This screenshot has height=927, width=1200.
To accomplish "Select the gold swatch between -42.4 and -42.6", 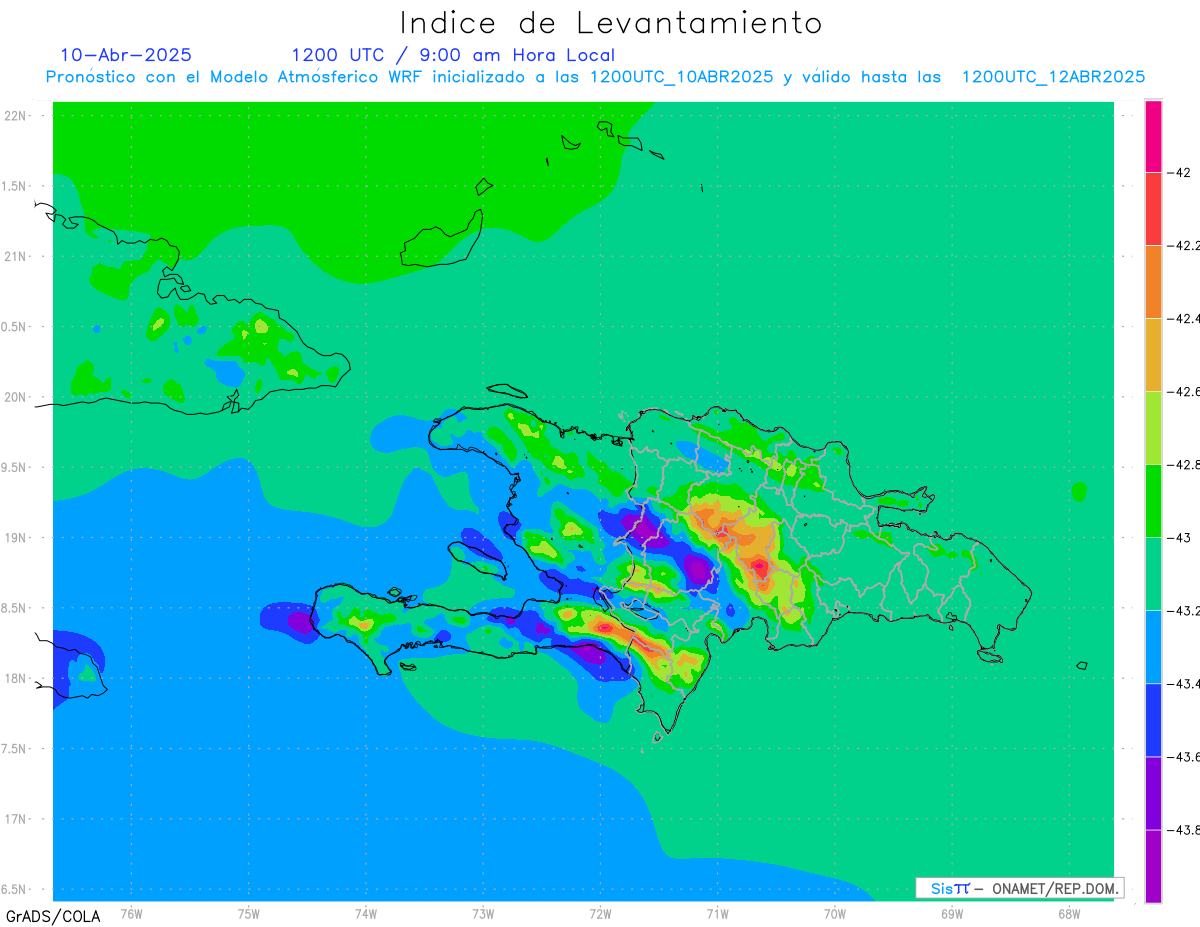I will [1153, 354].
